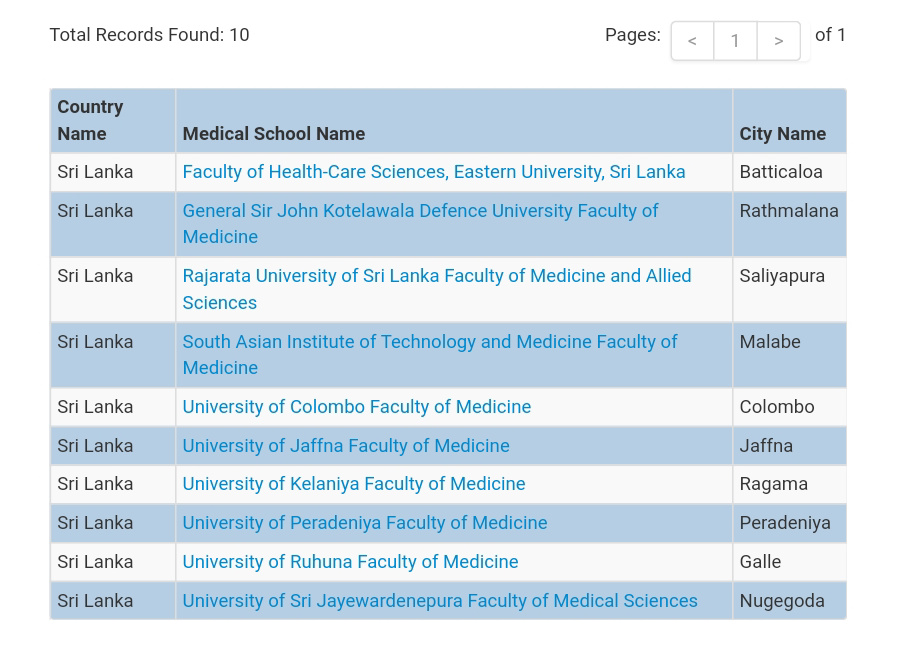Click the City Name column header
Image resolution: width=917 pixels, height=650 pixels.
tap(782, 134)
